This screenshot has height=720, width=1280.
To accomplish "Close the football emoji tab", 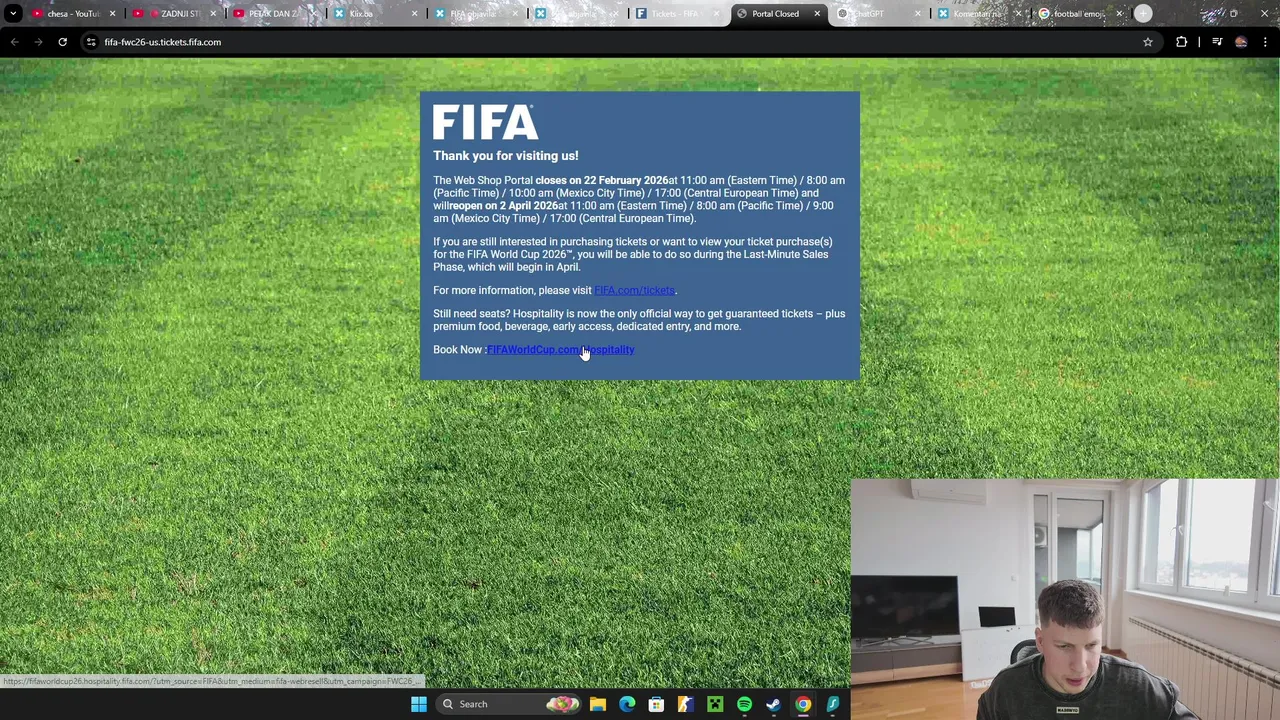I will coord(1119,14).
